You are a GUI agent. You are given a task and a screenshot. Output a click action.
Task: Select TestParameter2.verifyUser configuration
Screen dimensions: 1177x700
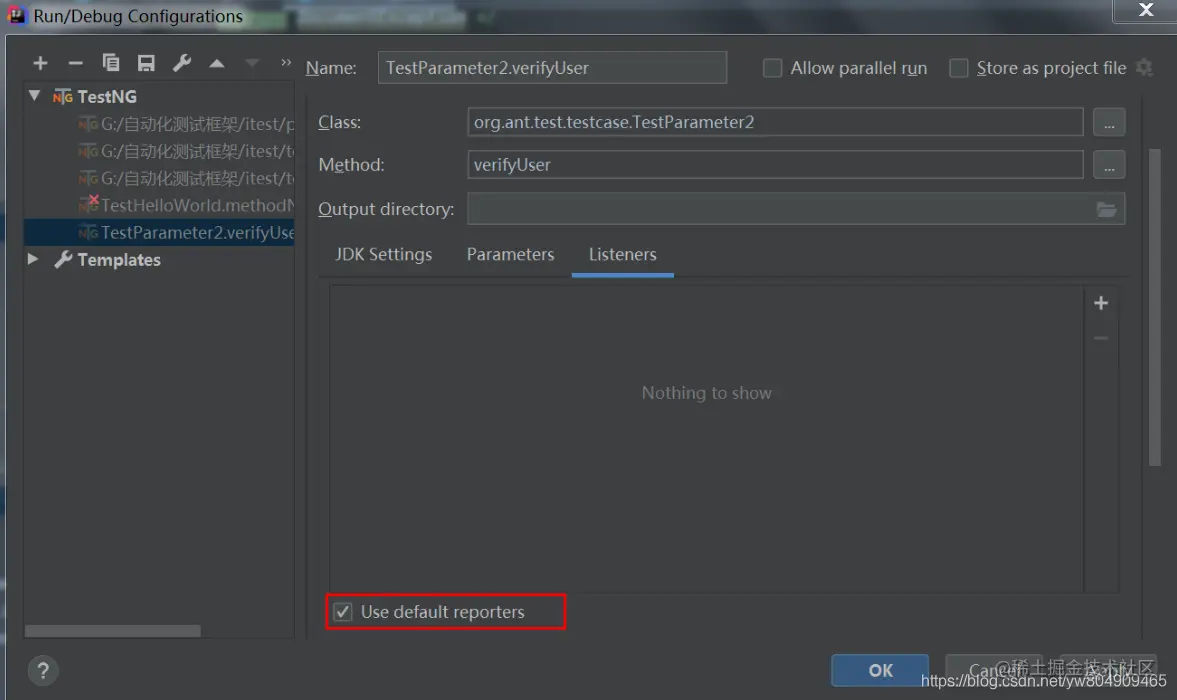tap(159, 233)
